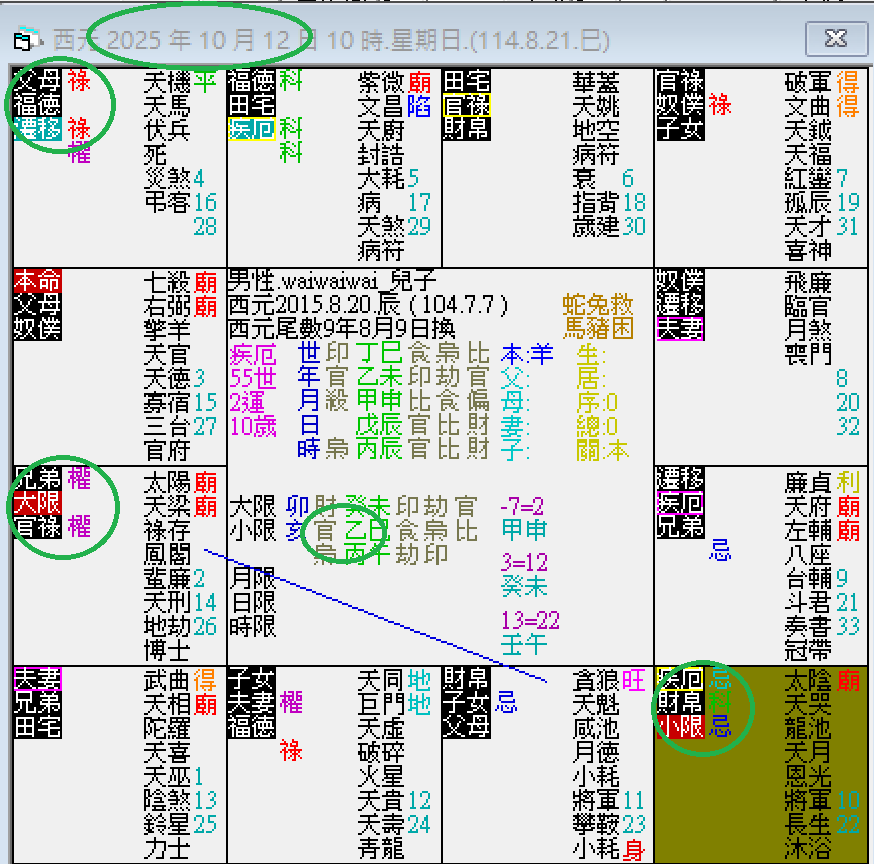Close the chart window with the X button
Screen dimensions: 874x864
(x=836, y=39)
